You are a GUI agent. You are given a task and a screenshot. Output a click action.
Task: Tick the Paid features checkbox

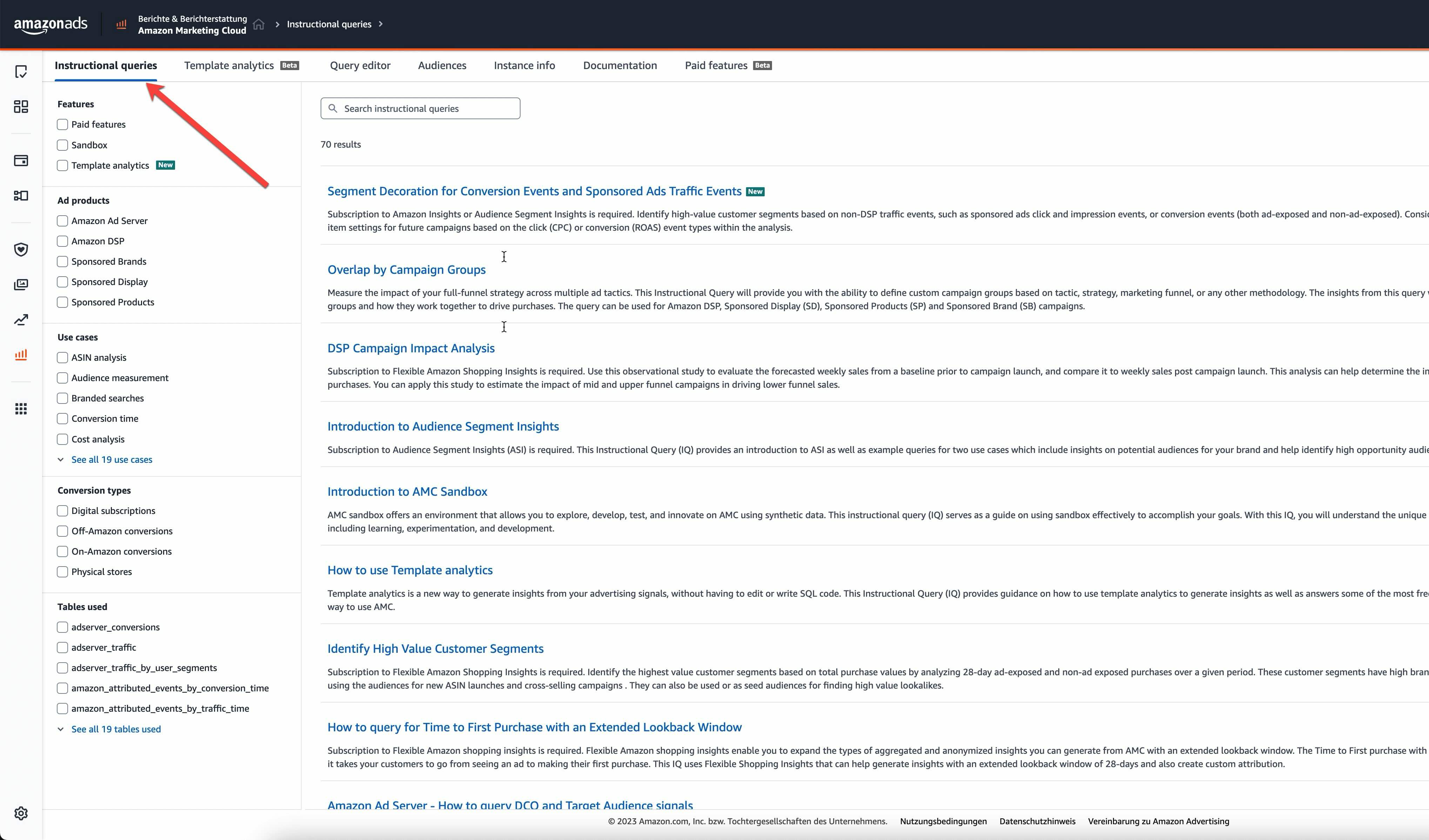[62, 124]
